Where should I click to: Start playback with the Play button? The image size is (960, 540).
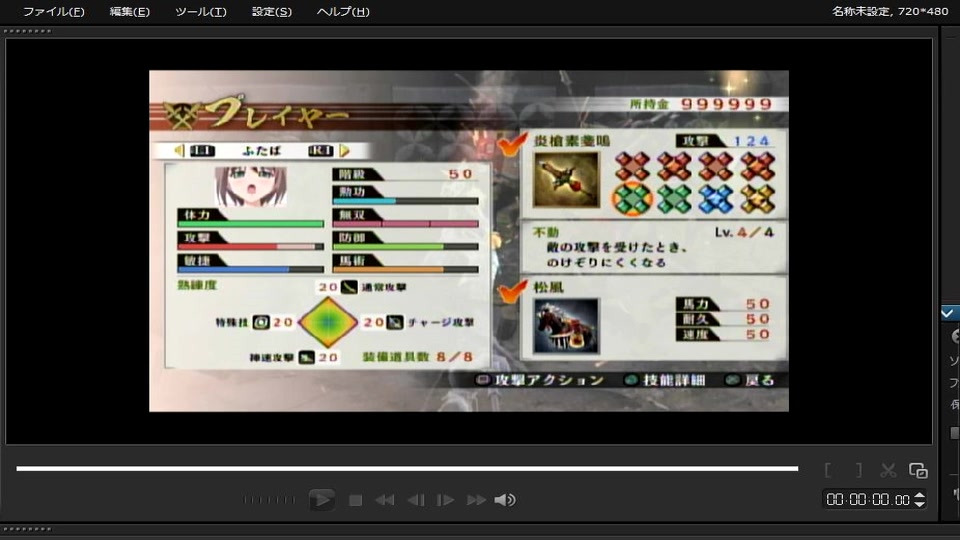[x=321, y=500]
